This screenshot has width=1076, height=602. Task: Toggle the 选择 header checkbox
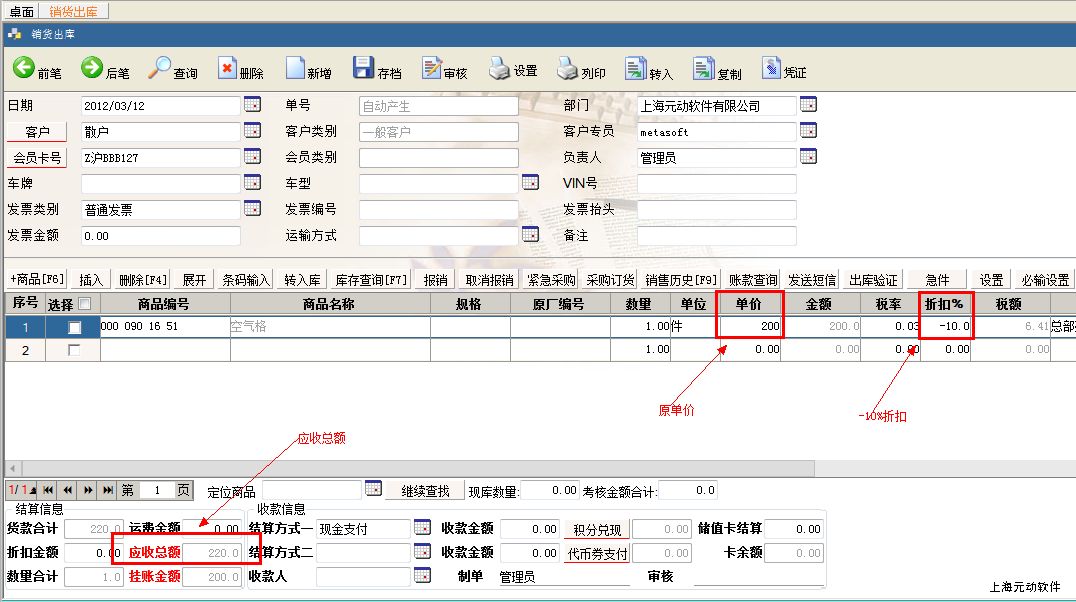[x=84, y=304]
